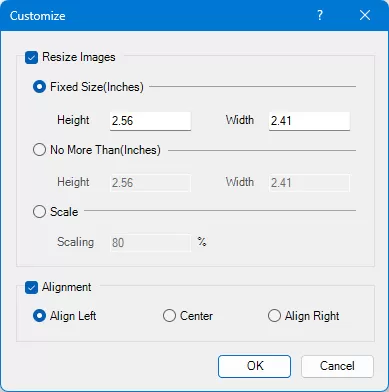Pick the Align Left radio option
This screenshot has width=389, height=392.
(39, 316)
